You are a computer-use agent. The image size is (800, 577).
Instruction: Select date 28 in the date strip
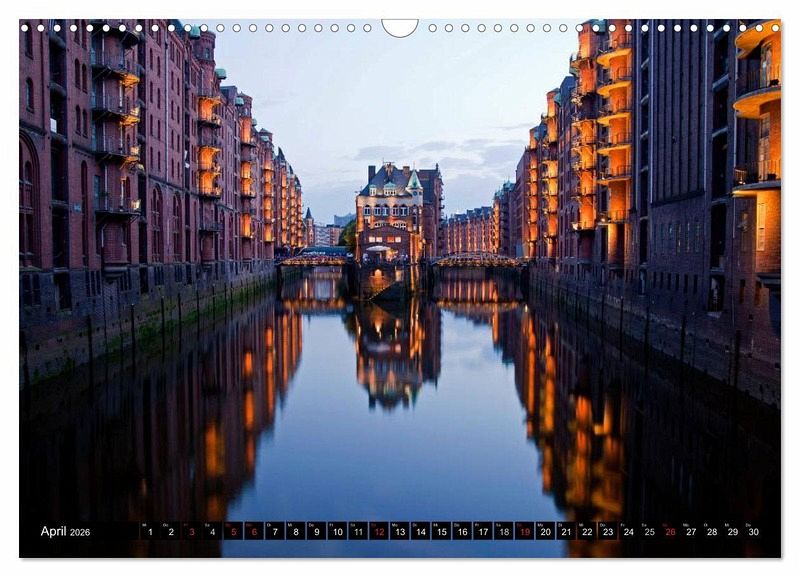point(712,532)
